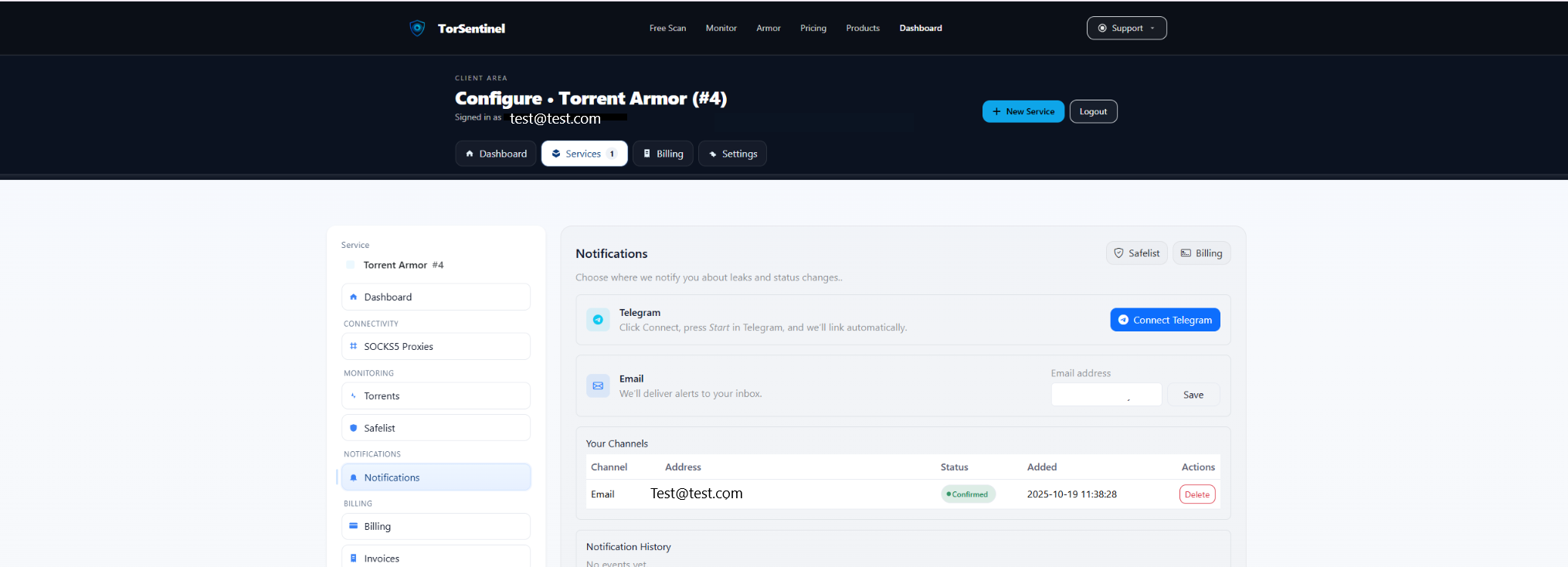
Task: Open the Settings tab
Action: 732,154
